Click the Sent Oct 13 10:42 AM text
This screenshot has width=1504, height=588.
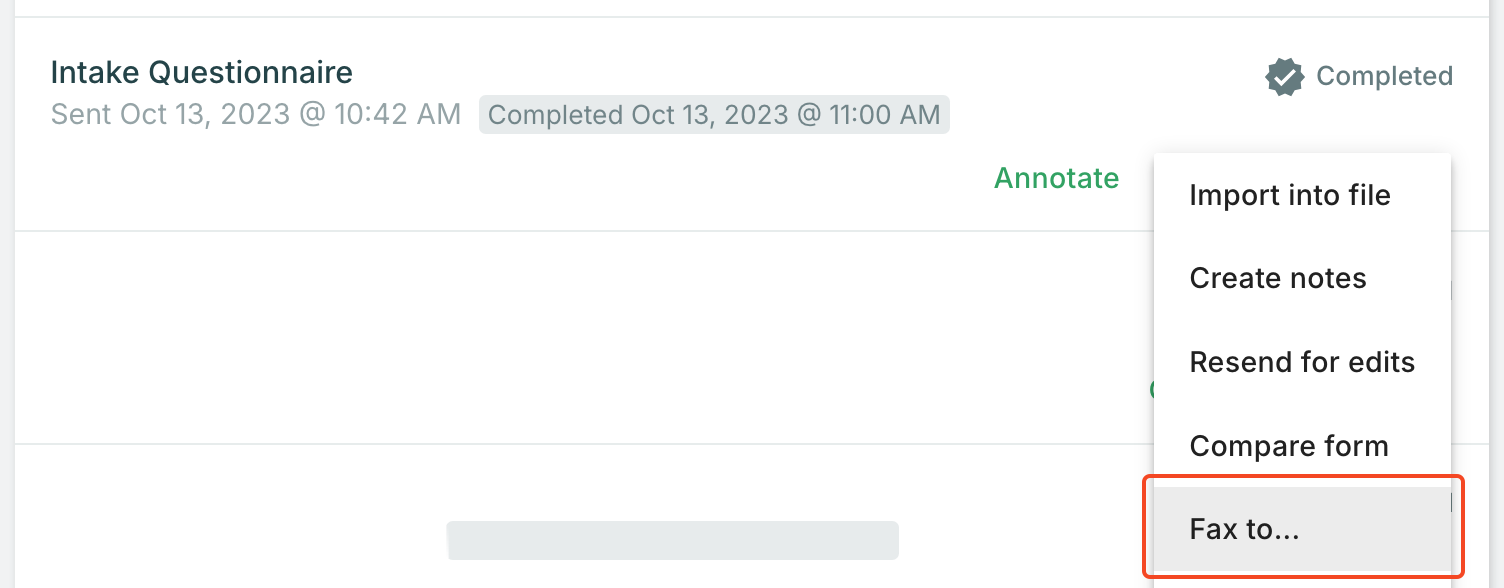pos(255,114)
